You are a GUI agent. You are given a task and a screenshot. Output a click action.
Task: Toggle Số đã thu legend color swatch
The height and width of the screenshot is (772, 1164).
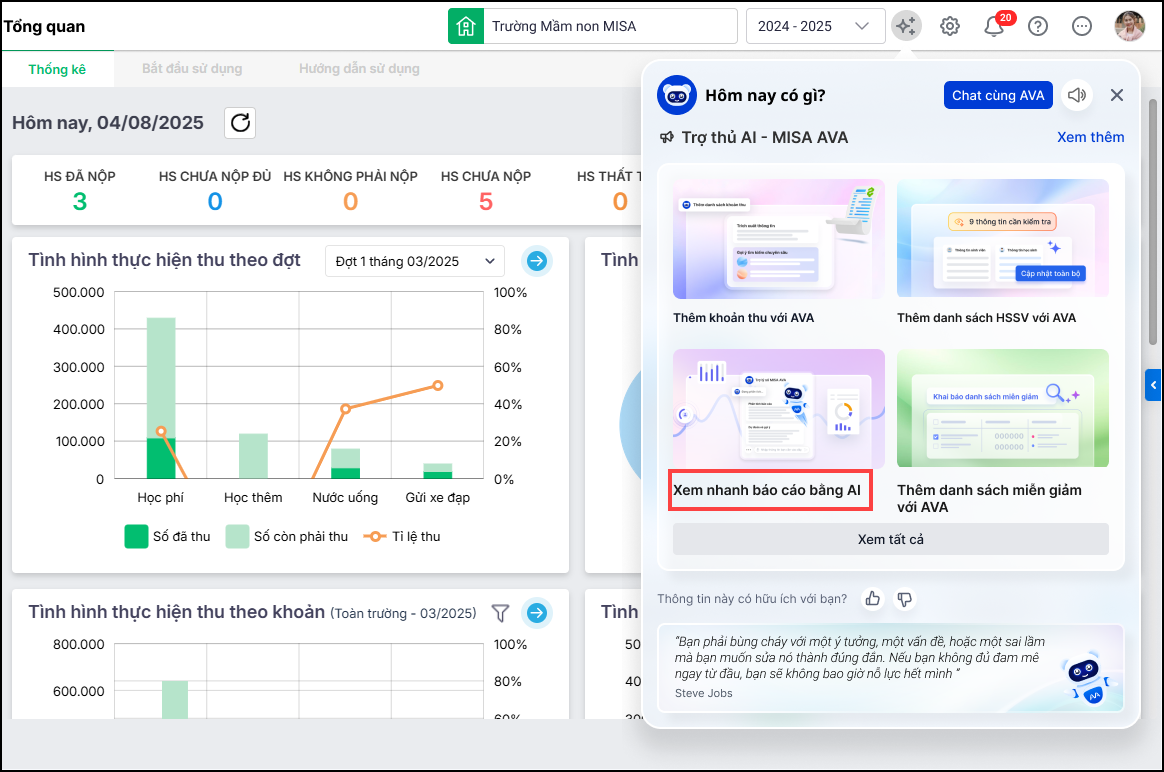point(136,536)
